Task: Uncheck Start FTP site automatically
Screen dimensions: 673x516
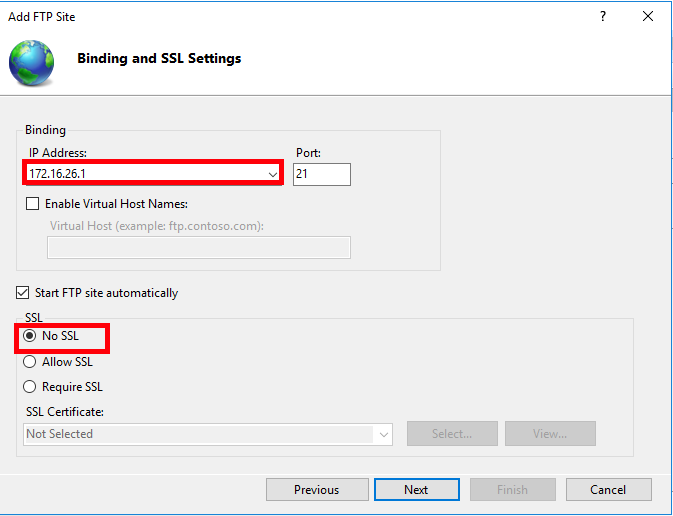Action: [23, 293]
